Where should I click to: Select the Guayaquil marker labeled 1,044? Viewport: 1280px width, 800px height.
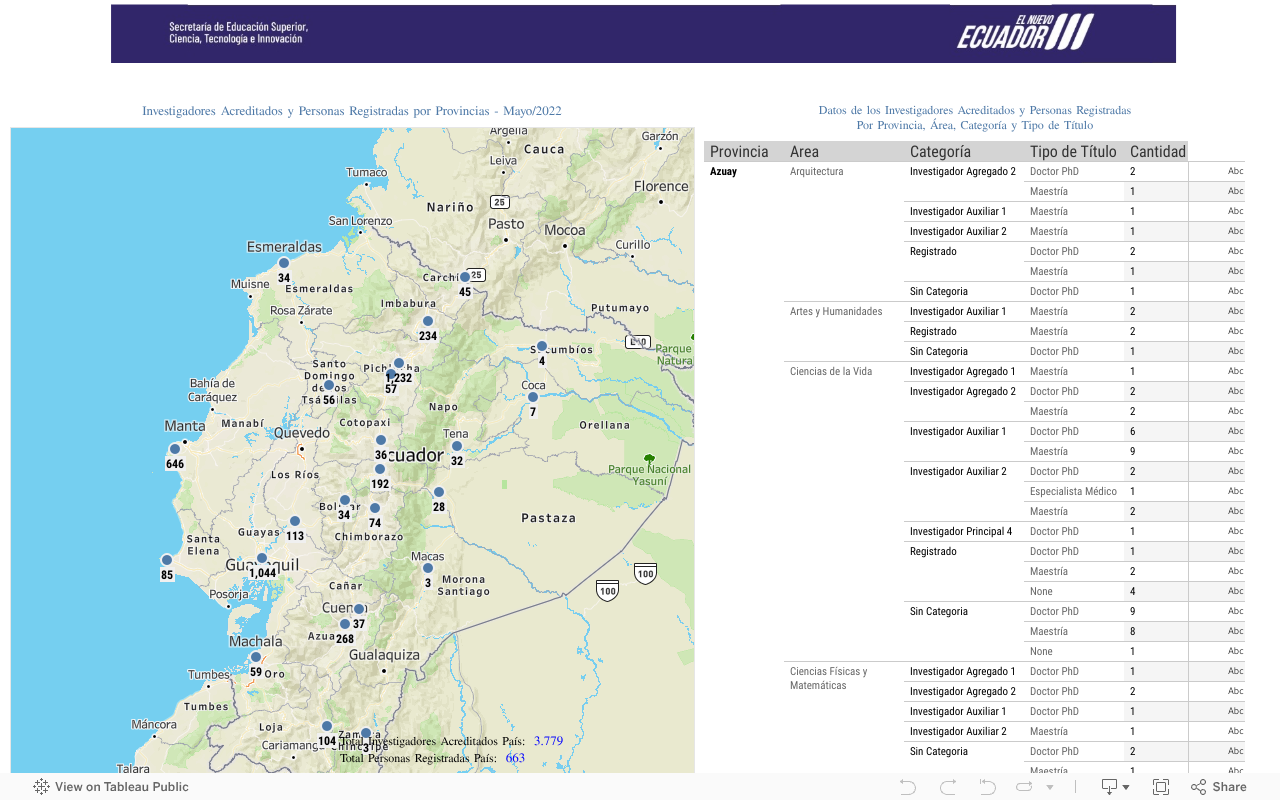pos(262,559)
